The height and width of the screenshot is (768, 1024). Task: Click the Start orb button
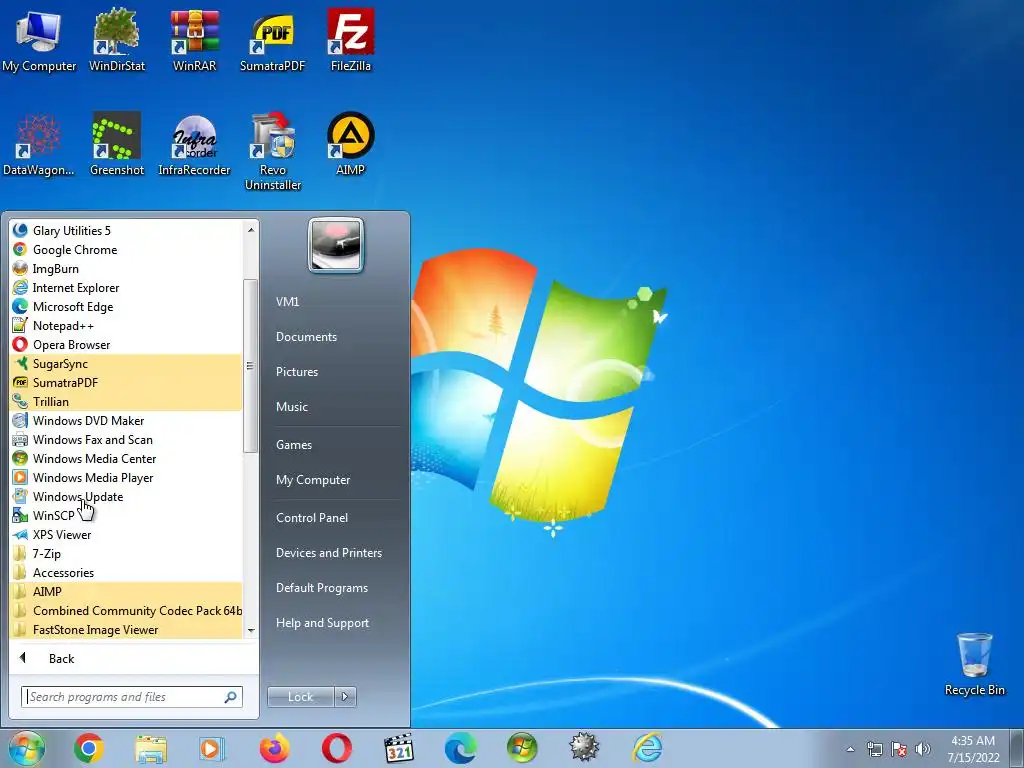tap(27, 748)
